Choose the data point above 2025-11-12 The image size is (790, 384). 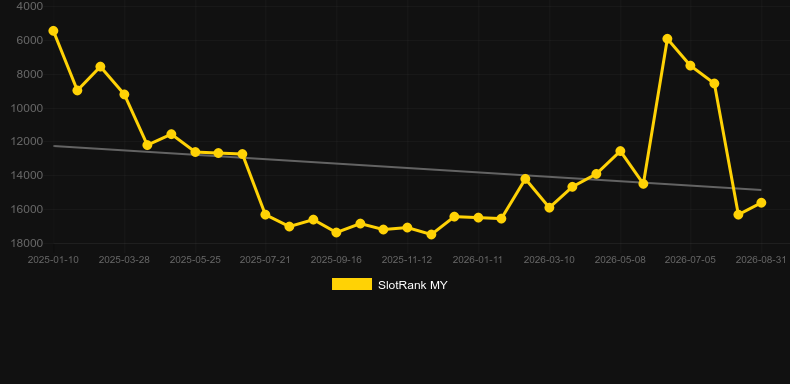coord(407,227)
